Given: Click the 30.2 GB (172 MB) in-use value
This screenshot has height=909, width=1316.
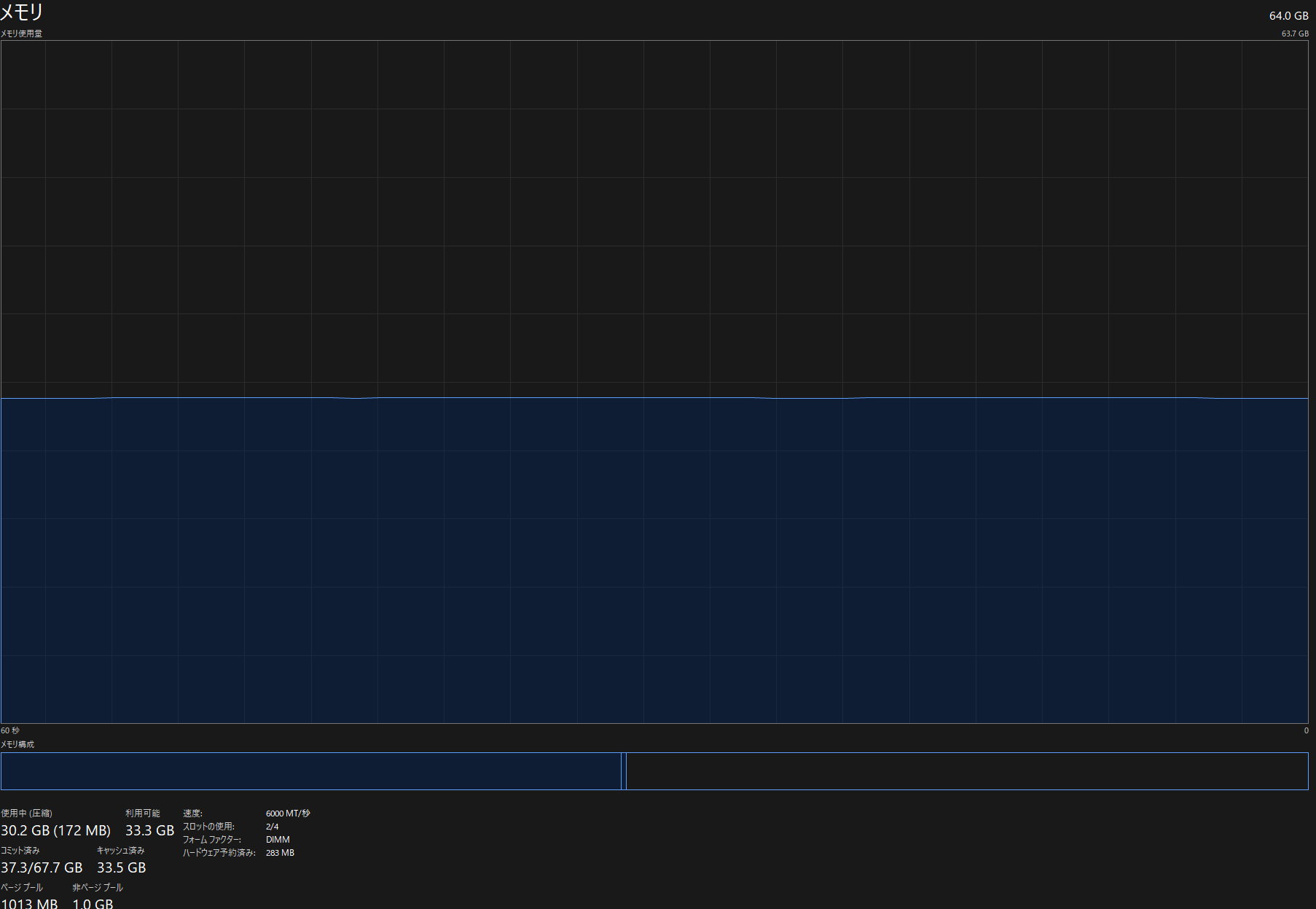Looking at the screenshot, I should pos(55,830).
